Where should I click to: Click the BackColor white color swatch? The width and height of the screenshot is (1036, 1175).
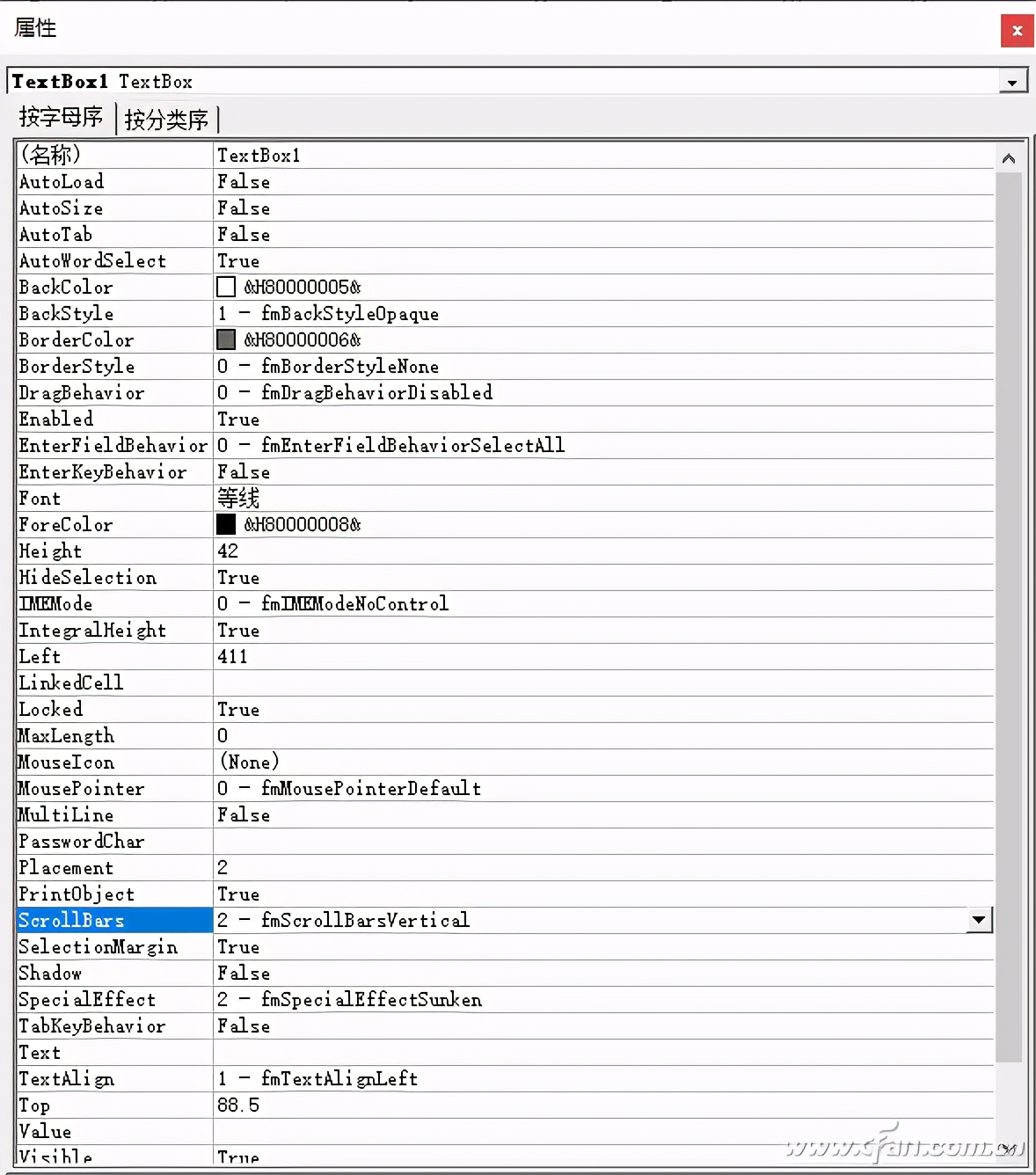(226, 287)
